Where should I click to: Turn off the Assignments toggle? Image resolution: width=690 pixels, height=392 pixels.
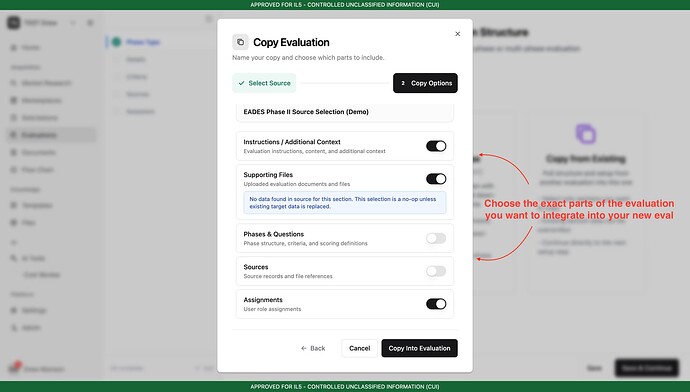pos(436,304)
